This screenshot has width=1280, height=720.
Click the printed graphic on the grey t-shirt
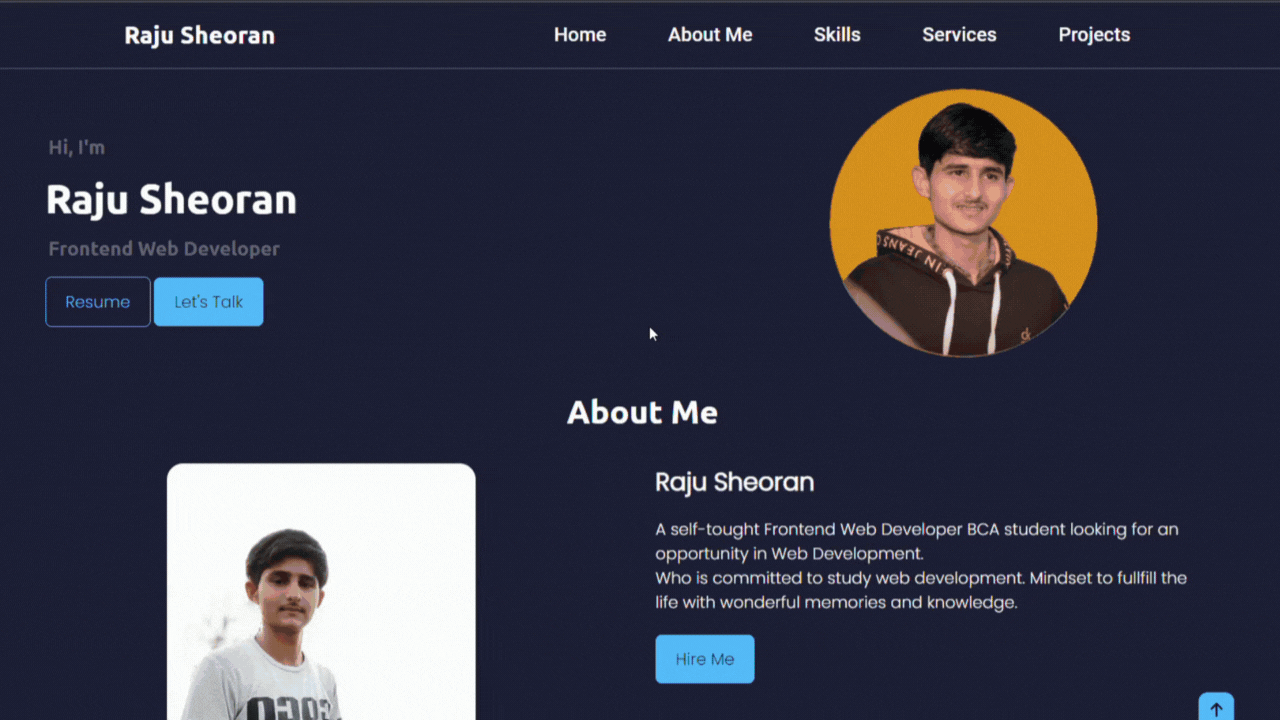(x=288, y=705)
